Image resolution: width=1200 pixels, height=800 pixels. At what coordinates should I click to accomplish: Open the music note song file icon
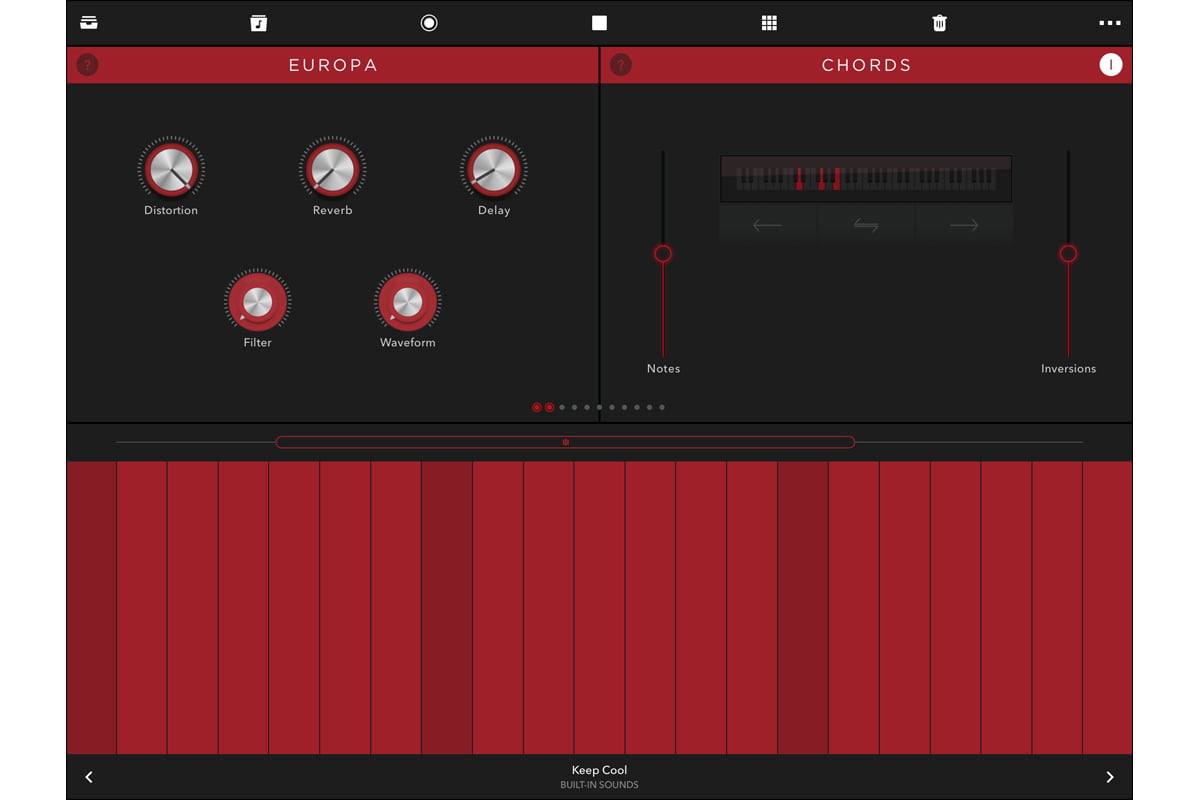point(259,23)
